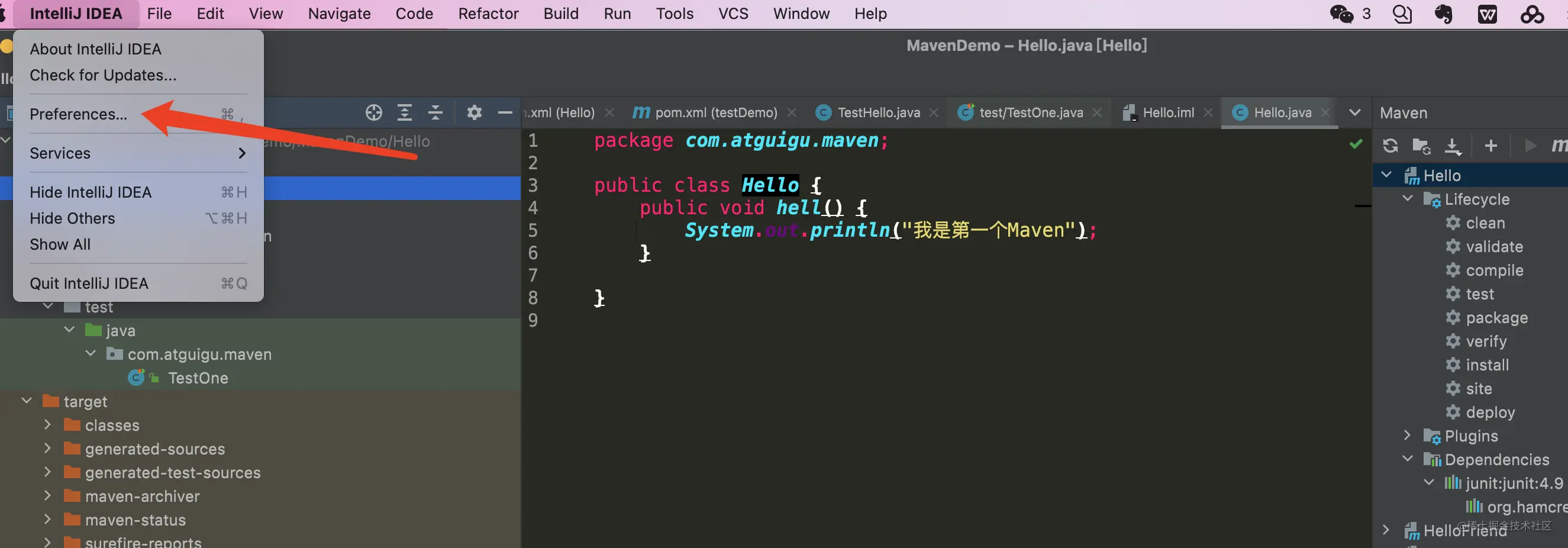Screen dimensions: 1568x548
Task: Click the green inspection checkmark in editor
Action: point(1356,144)
